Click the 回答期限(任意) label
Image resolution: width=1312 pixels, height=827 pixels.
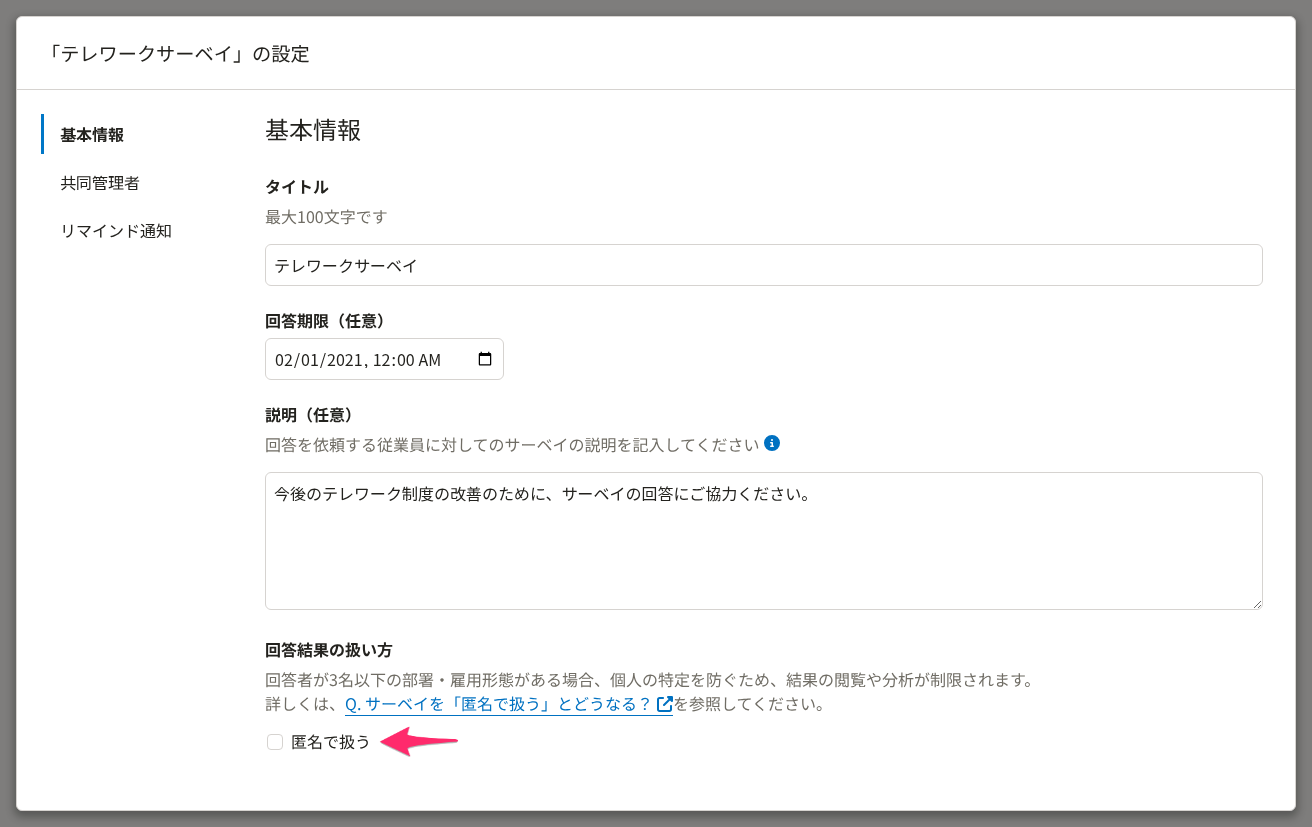[x=326, y=321]
